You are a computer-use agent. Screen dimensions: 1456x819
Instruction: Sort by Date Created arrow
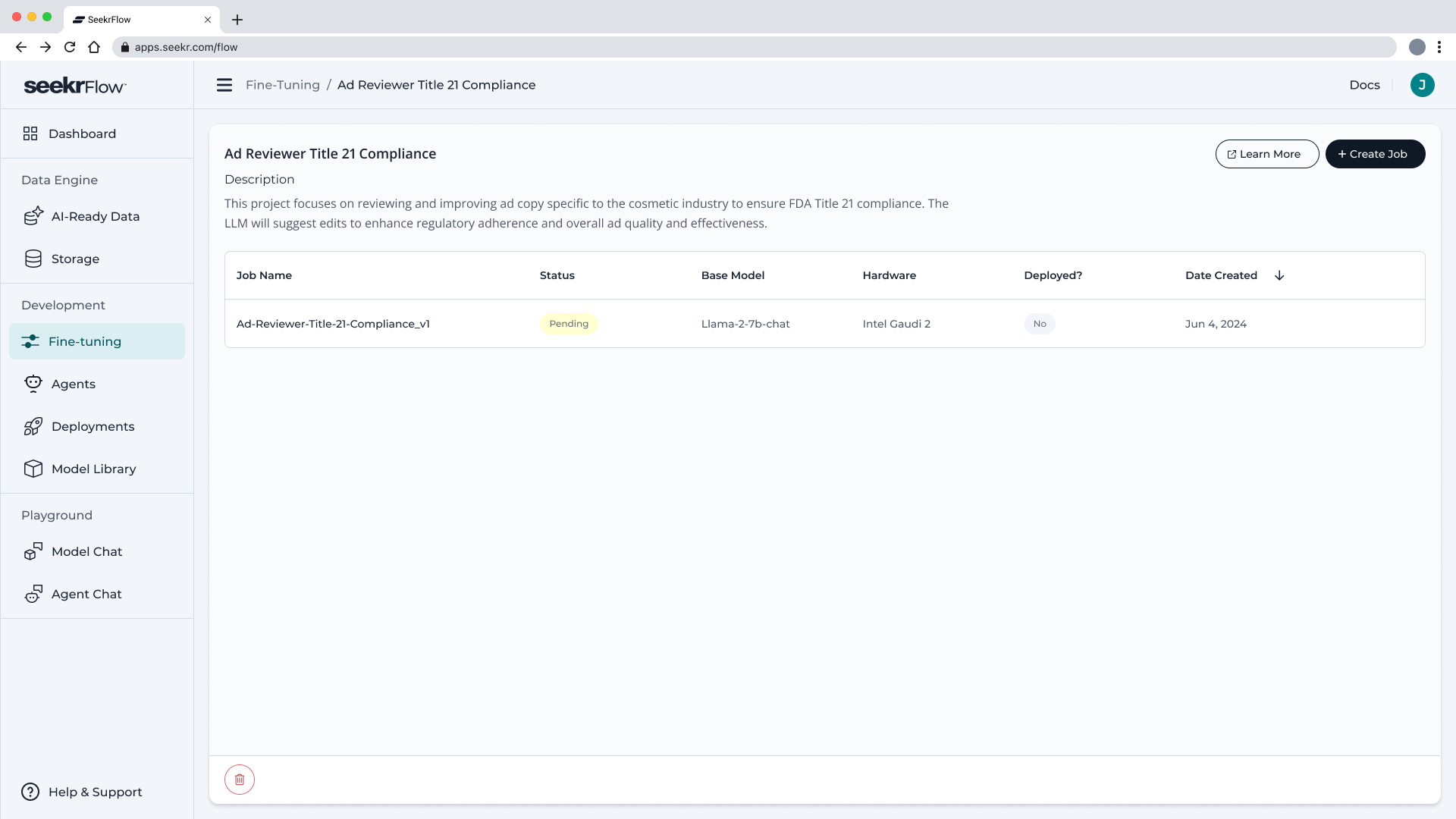click(1279, 275)
